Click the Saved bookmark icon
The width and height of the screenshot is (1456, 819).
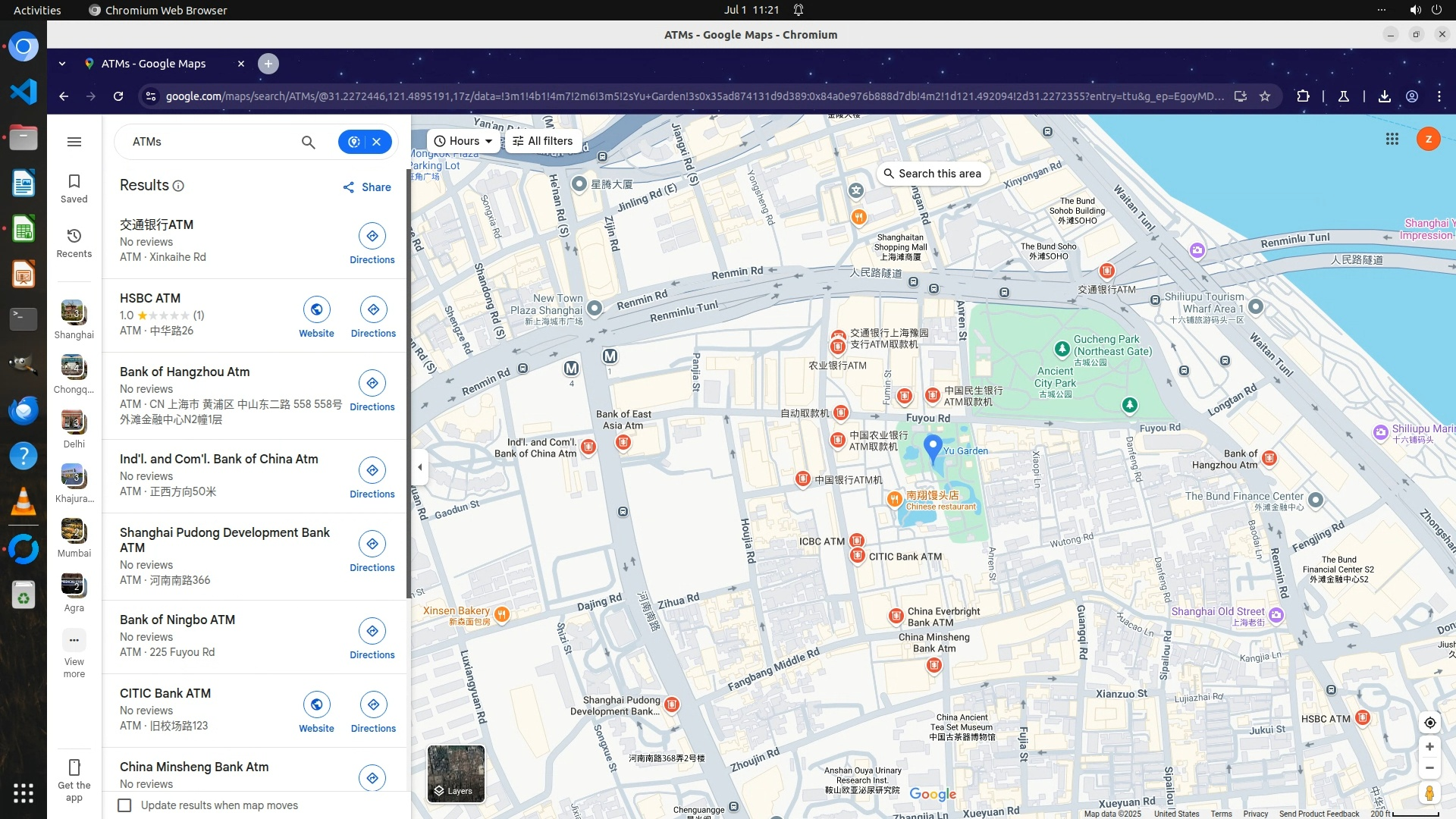(74, 181)
